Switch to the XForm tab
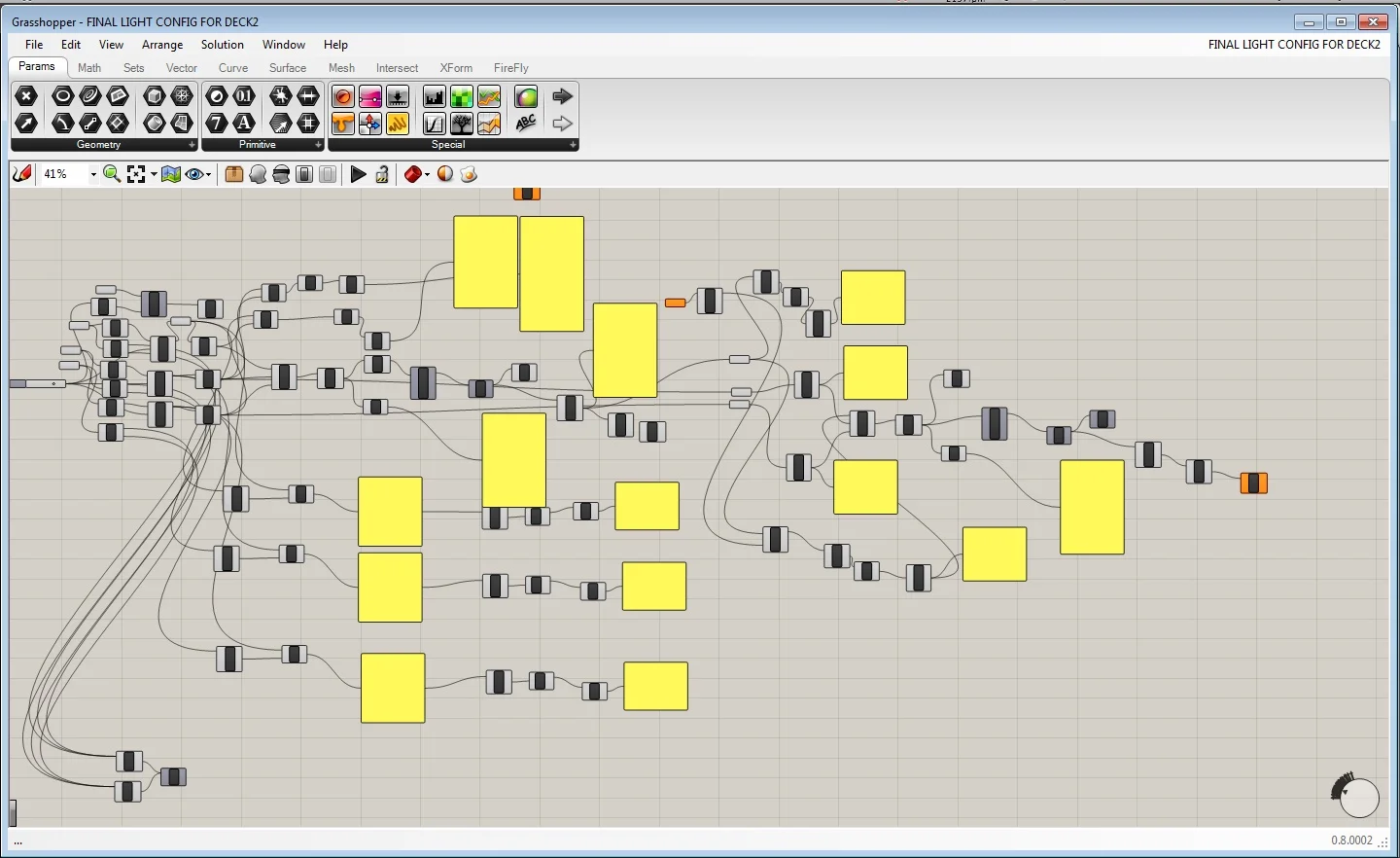 click(x=456, y=68)
